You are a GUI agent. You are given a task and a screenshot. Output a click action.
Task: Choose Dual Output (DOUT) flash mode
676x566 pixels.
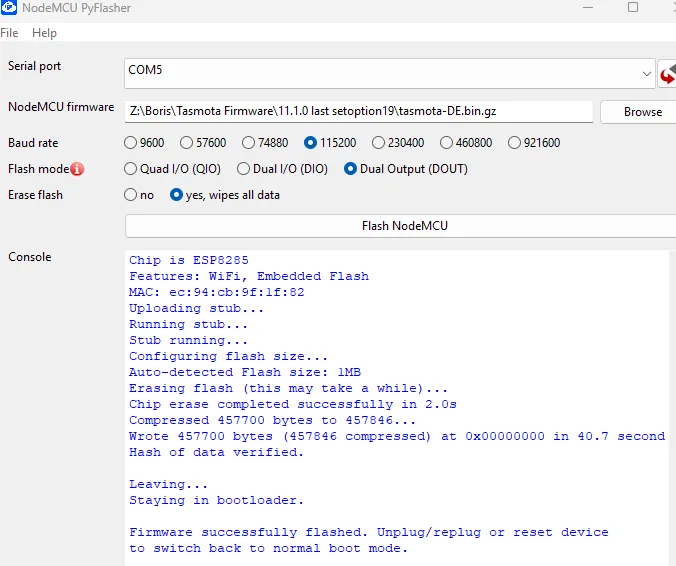(x=406, y=169)
